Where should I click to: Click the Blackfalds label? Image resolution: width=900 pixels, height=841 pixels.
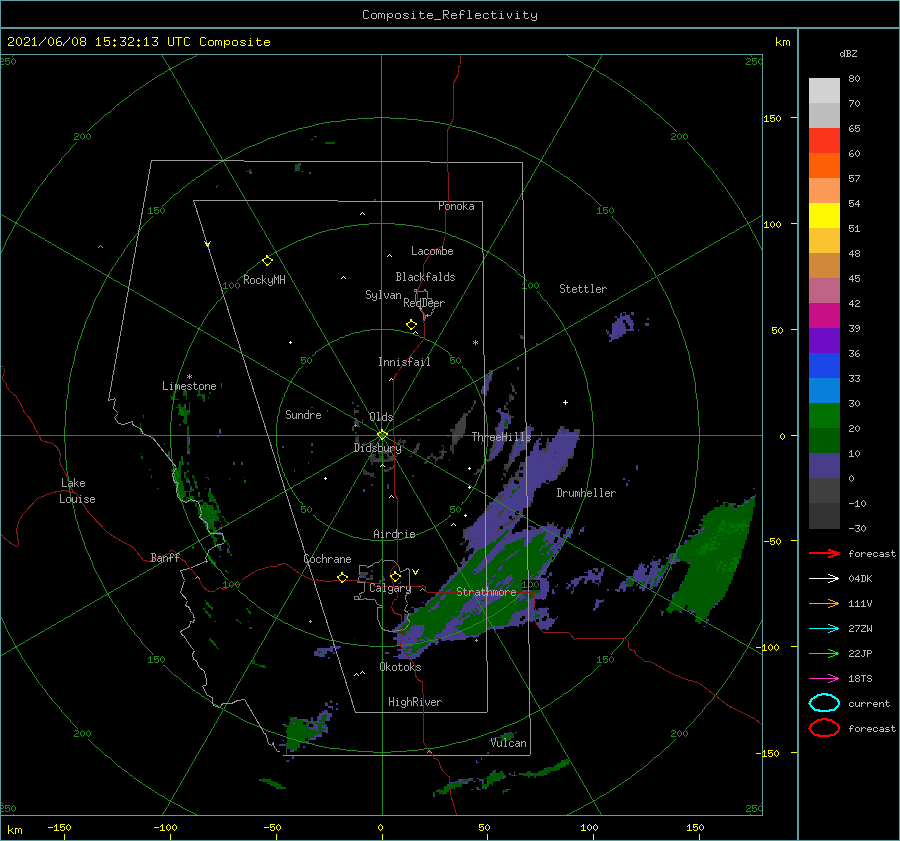click(x=425, y=277)
